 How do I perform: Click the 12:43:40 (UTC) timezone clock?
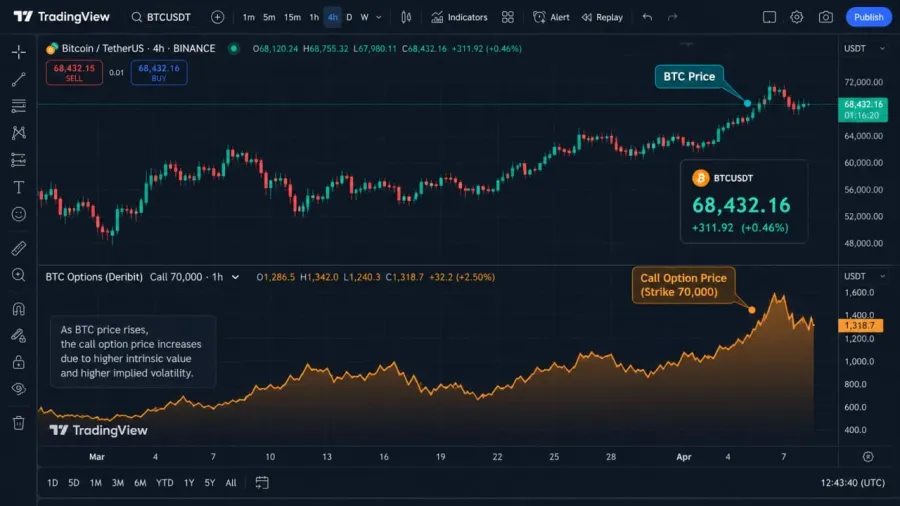coord(852,483)
